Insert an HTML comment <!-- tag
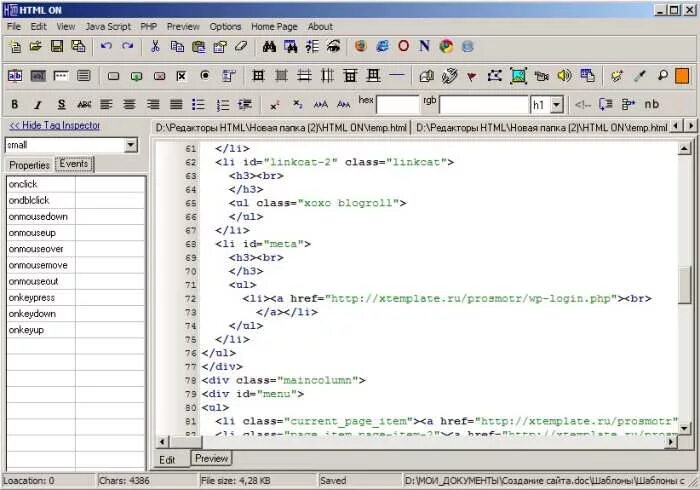The width and height of the screenshot is (700, 490). tap(583, 105)
